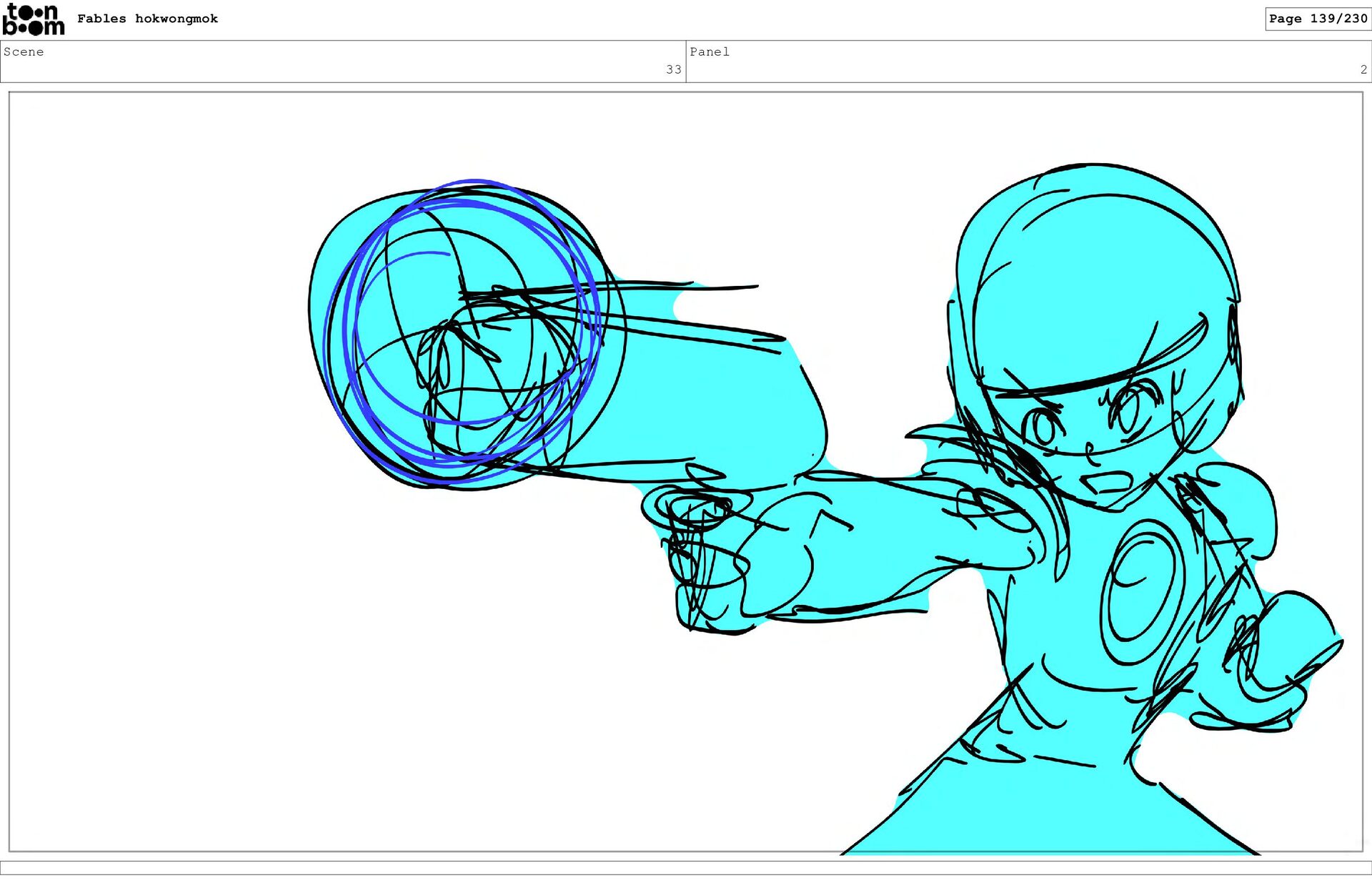Click the Fables hokwongmok project title
This screenshot has height=888, width=1372.
[147, 19]
